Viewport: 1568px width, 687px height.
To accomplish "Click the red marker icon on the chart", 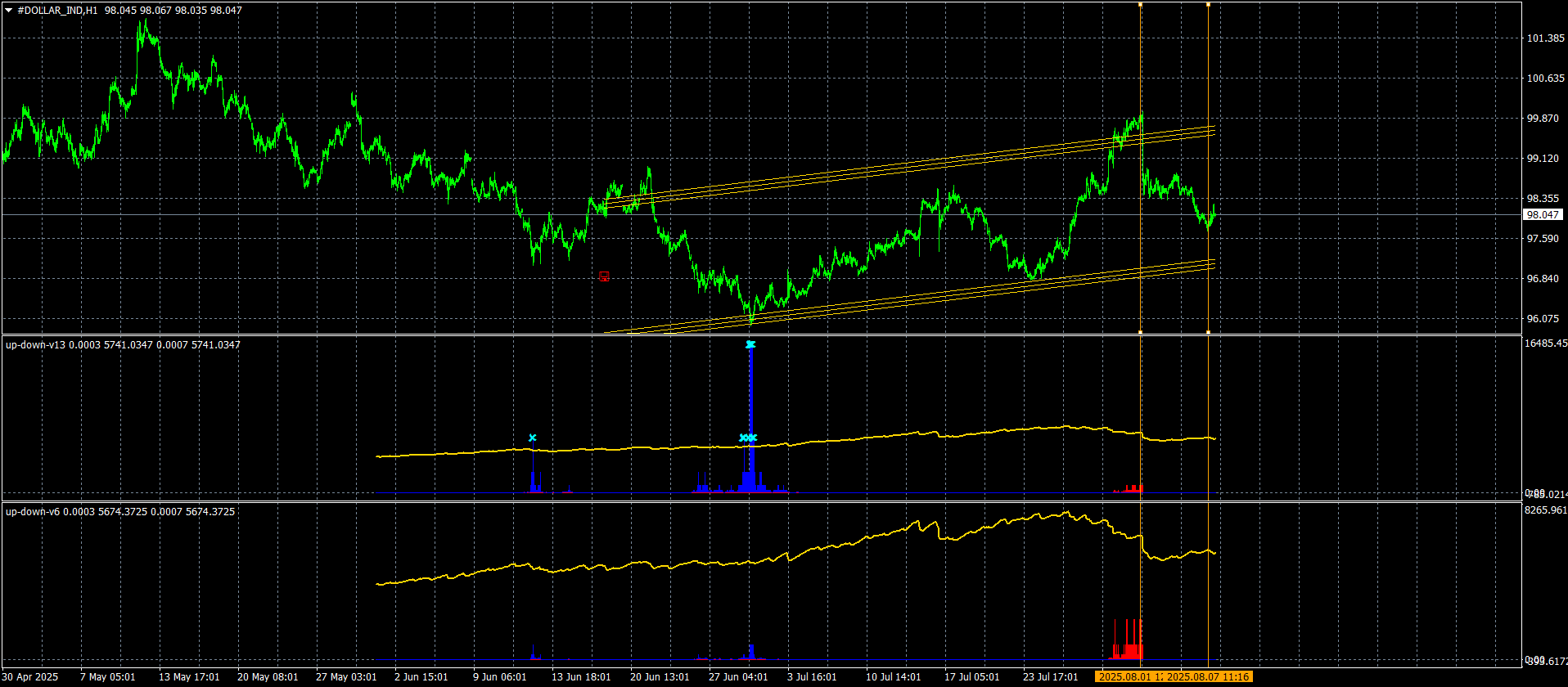I will 604,276.
